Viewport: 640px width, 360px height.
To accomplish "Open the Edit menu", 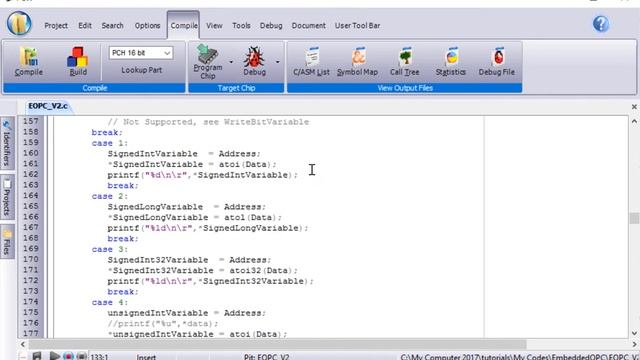I will click(85, 25).
